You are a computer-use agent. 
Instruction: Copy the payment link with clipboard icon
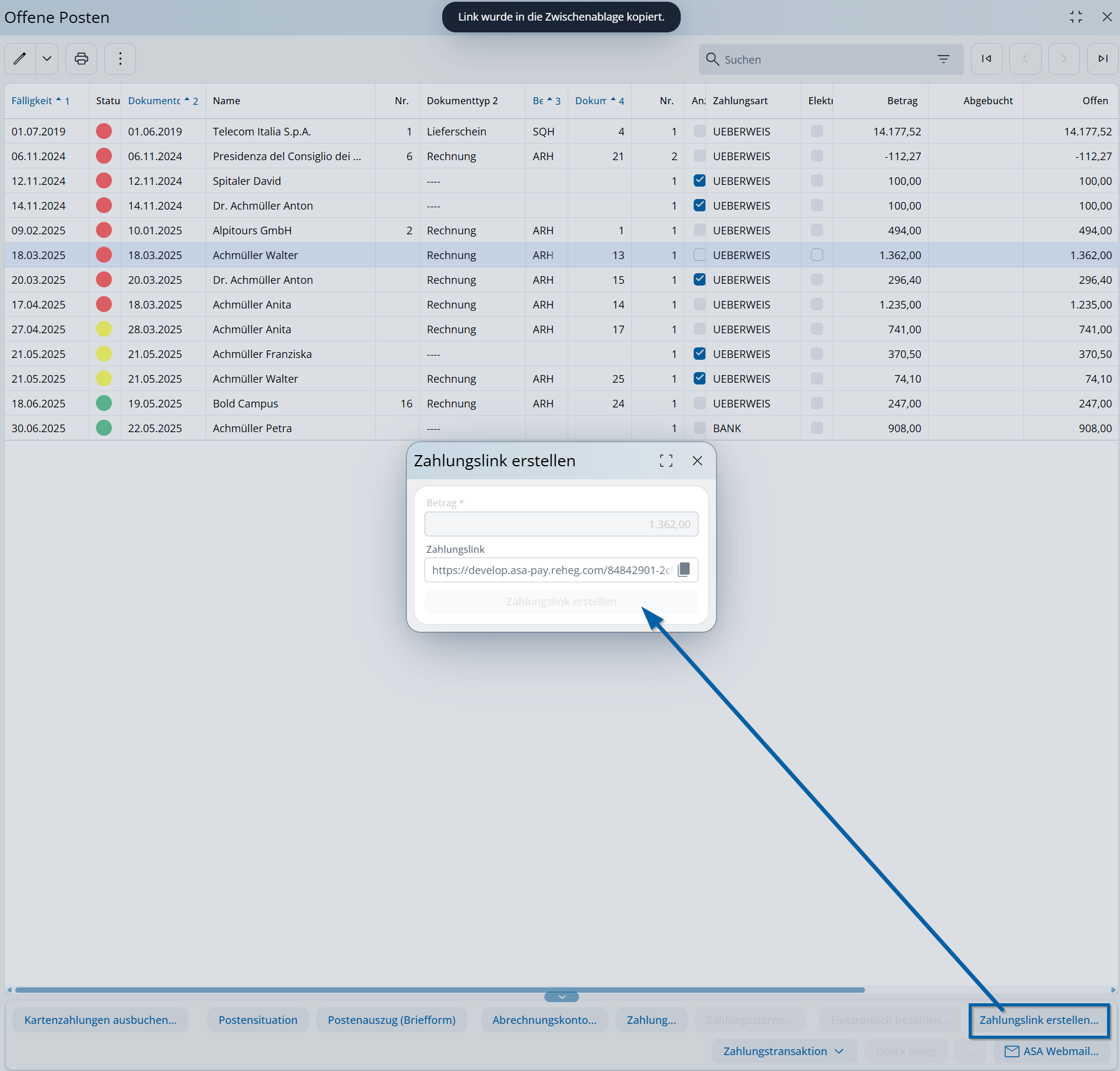[x=684, y=570]
